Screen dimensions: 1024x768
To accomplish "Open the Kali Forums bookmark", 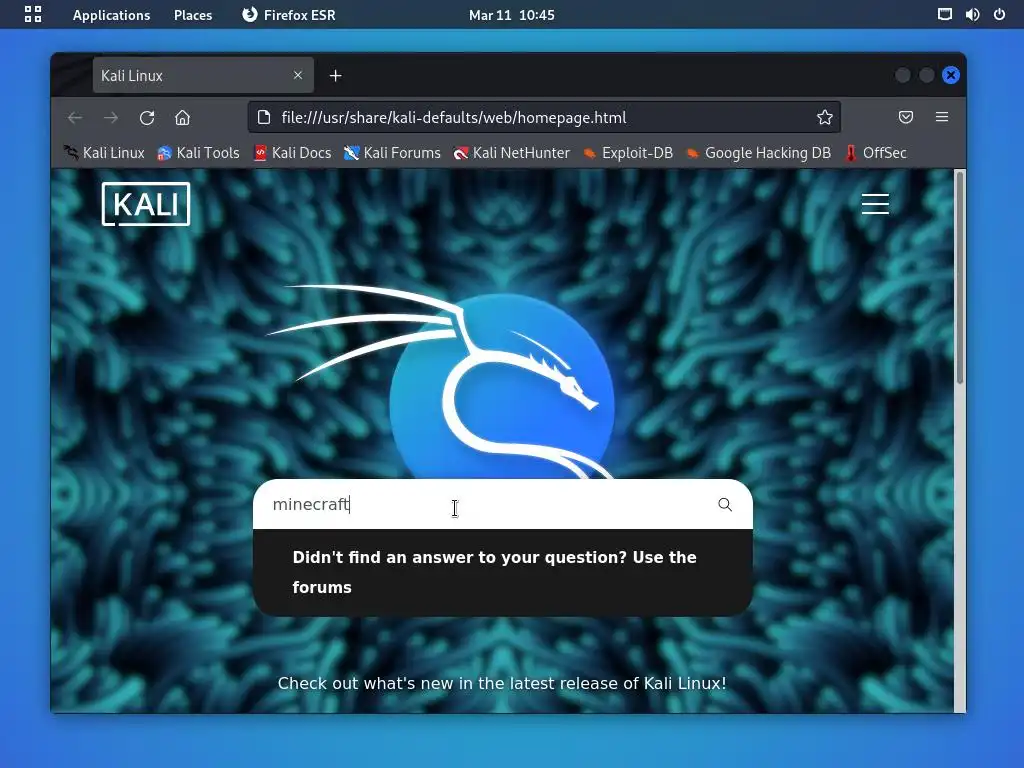I will (x=392, y=153).
